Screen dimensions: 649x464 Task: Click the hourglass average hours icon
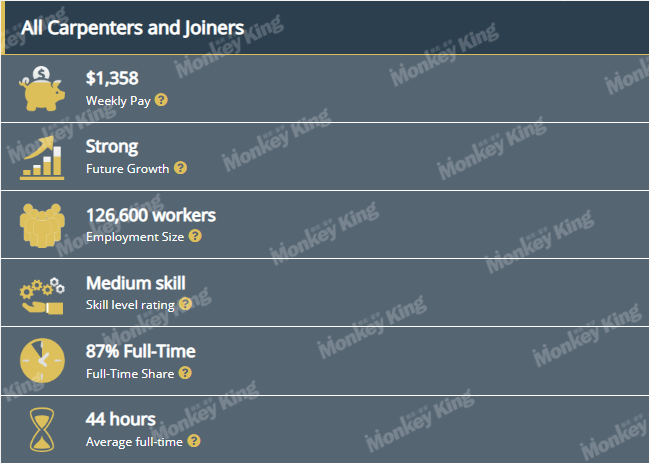coord(42,430)
